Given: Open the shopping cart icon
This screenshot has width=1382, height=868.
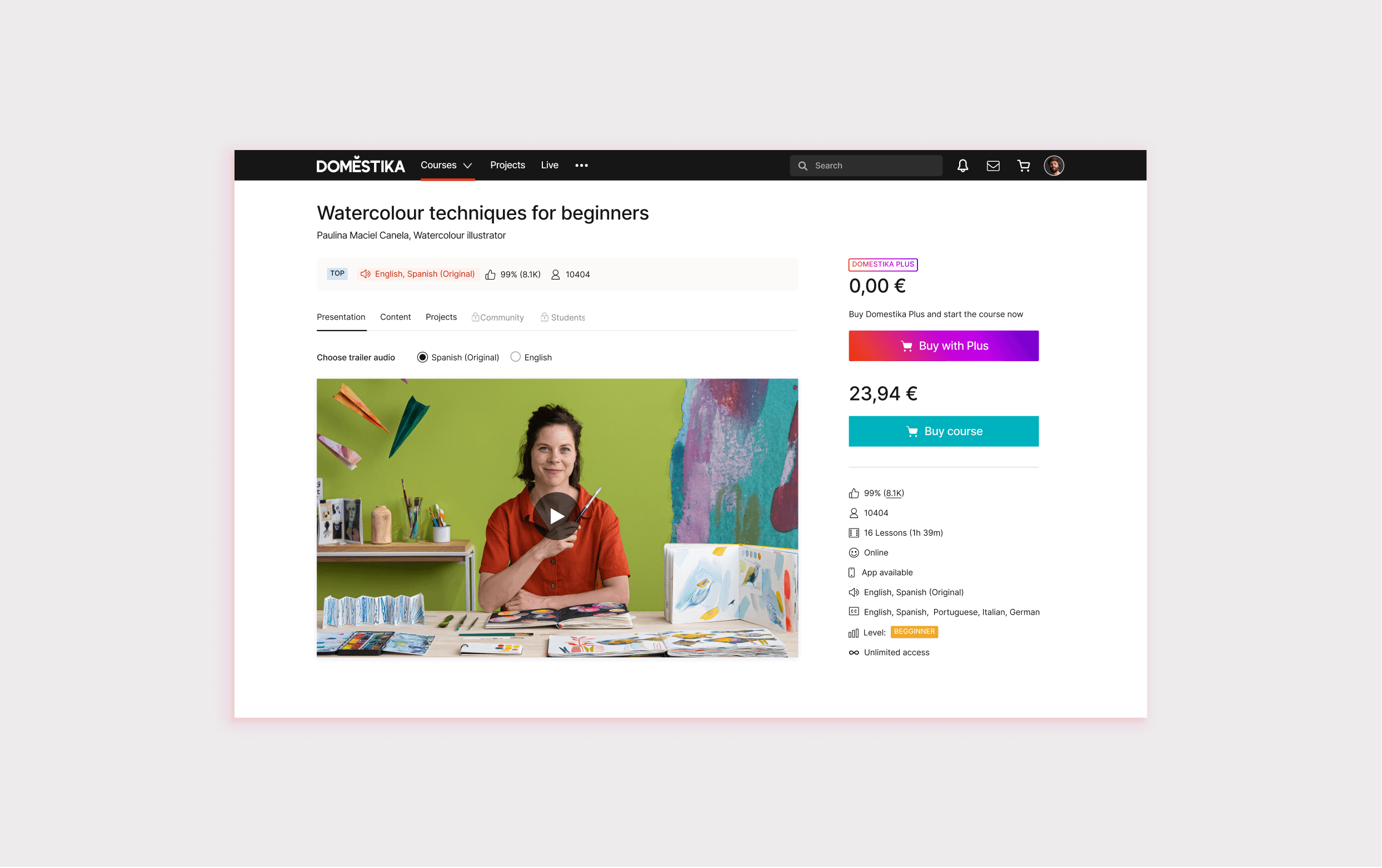Looking at the screenshot, I should coord(1023,166).
